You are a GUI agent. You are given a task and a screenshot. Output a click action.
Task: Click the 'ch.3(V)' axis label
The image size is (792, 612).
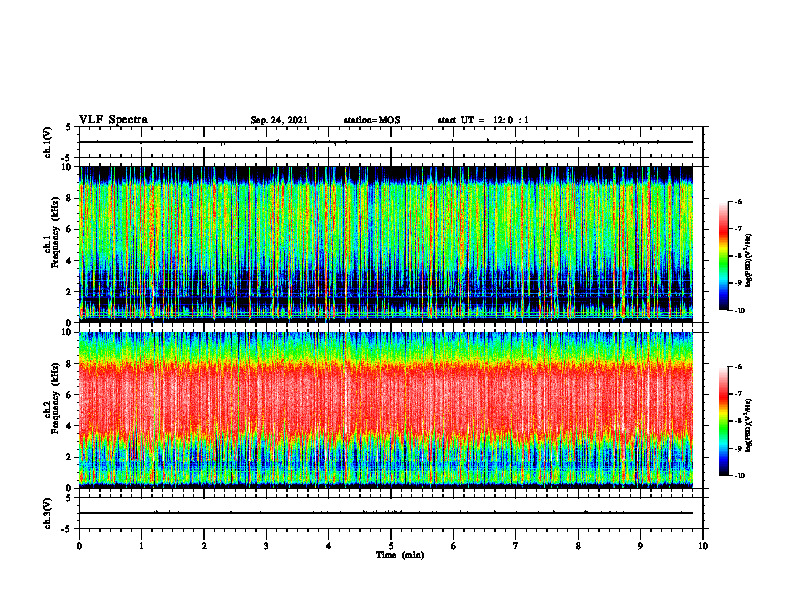pyautogui.click(x=47, y=513)
